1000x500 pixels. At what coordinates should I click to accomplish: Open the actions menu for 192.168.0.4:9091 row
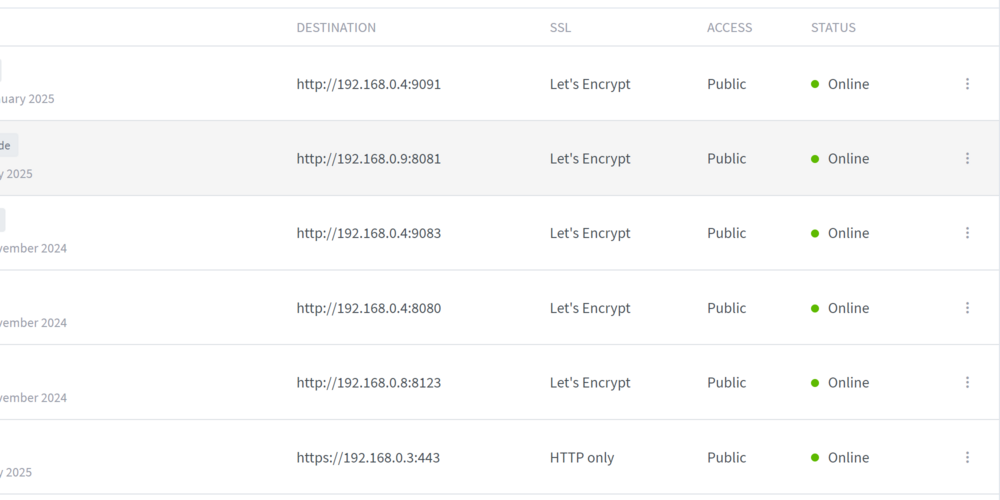click(x=967, y=84)
